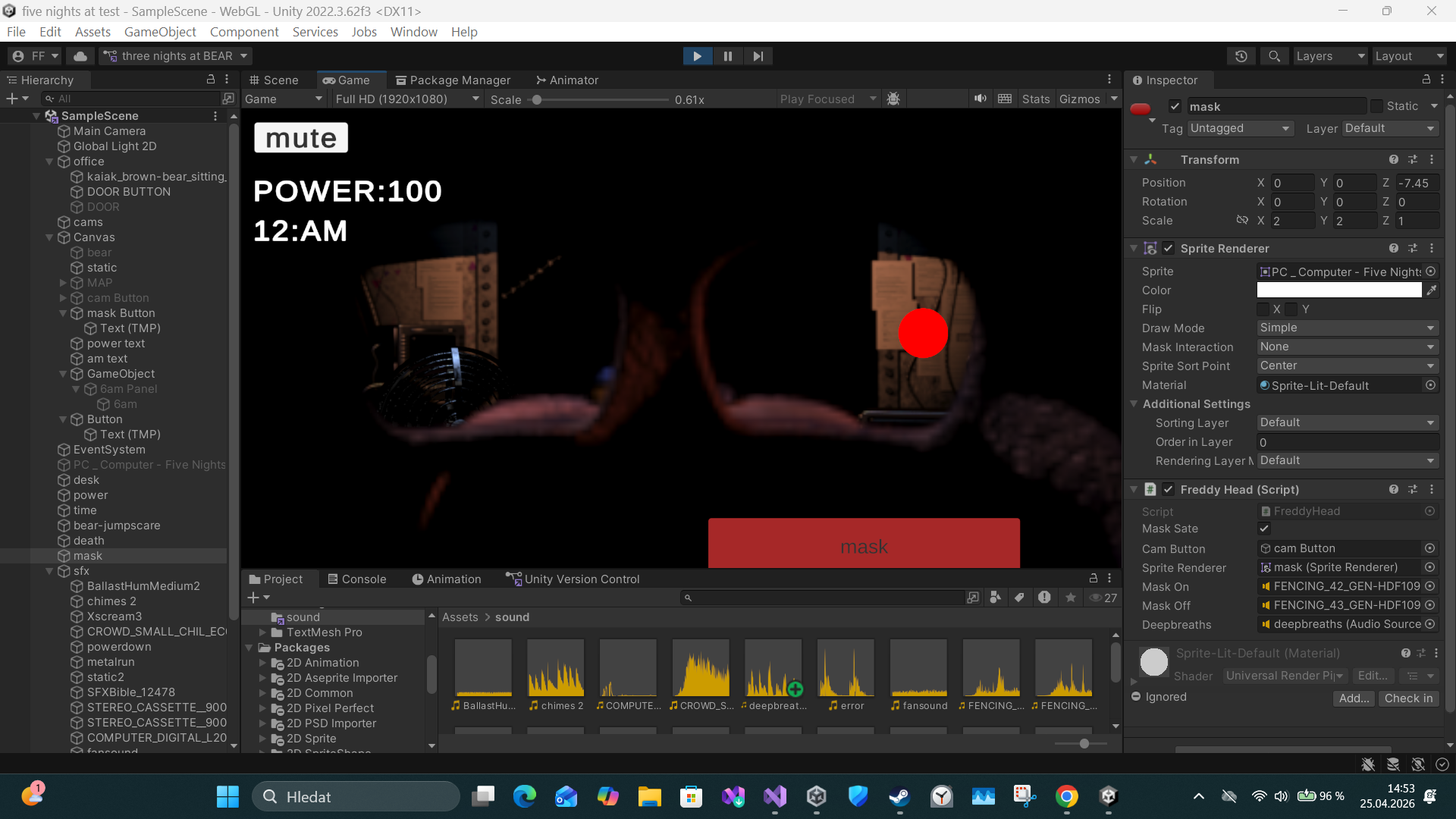Switch to the Scene tab
The image size is (1456, 819).
point(274,80)
